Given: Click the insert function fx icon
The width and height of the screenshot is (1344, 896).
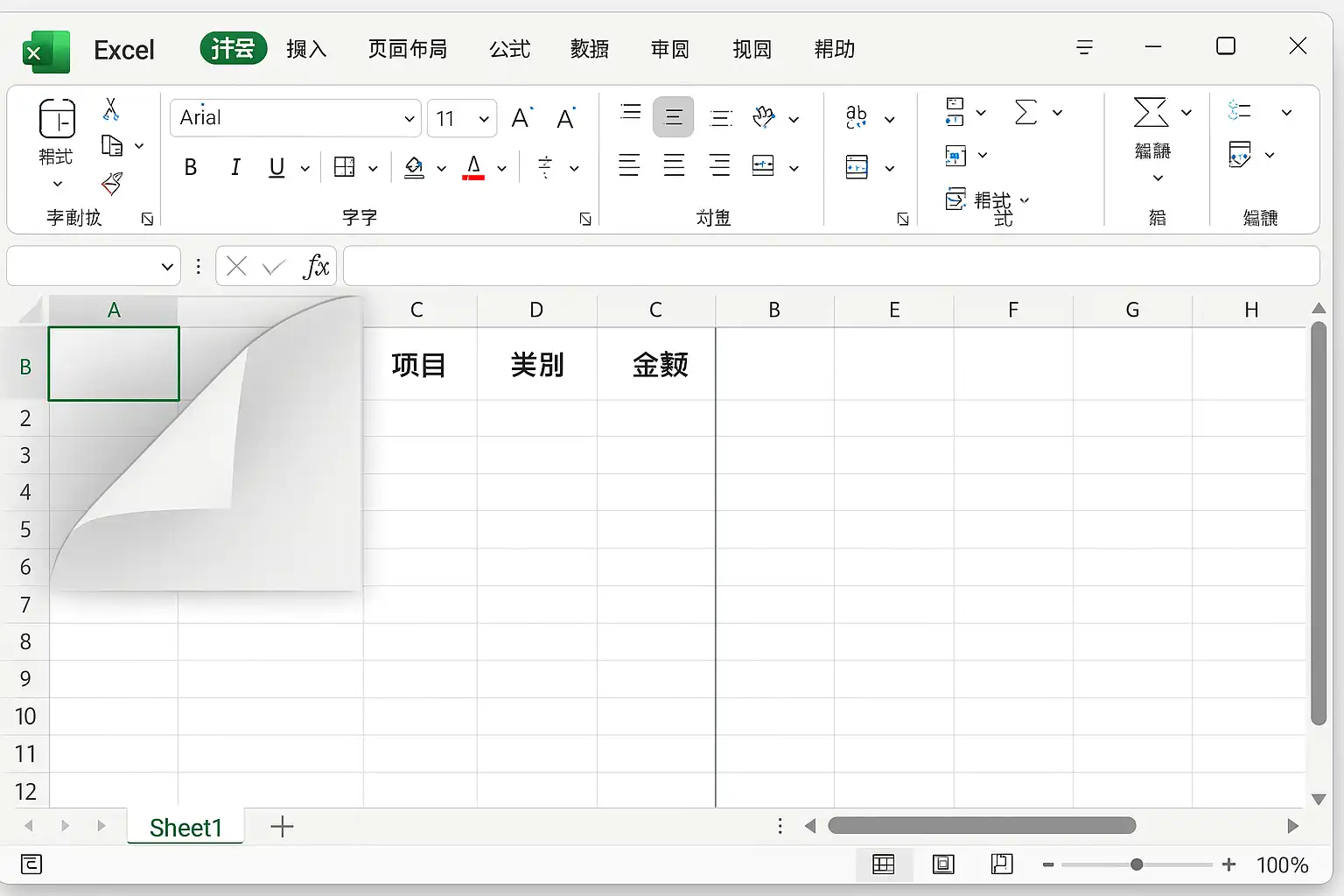Looking at the screenshot, I should tap(315, 266).
